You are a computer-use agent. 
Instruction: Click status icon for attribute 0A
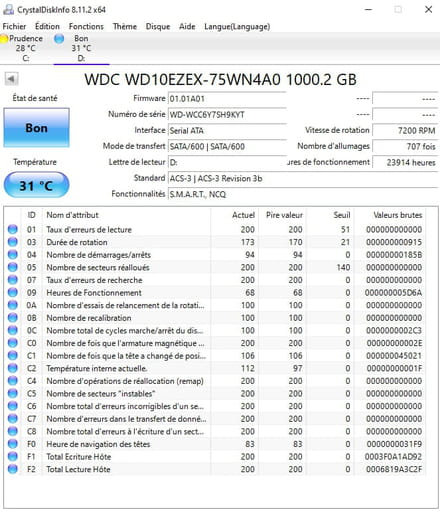[12, 305]
